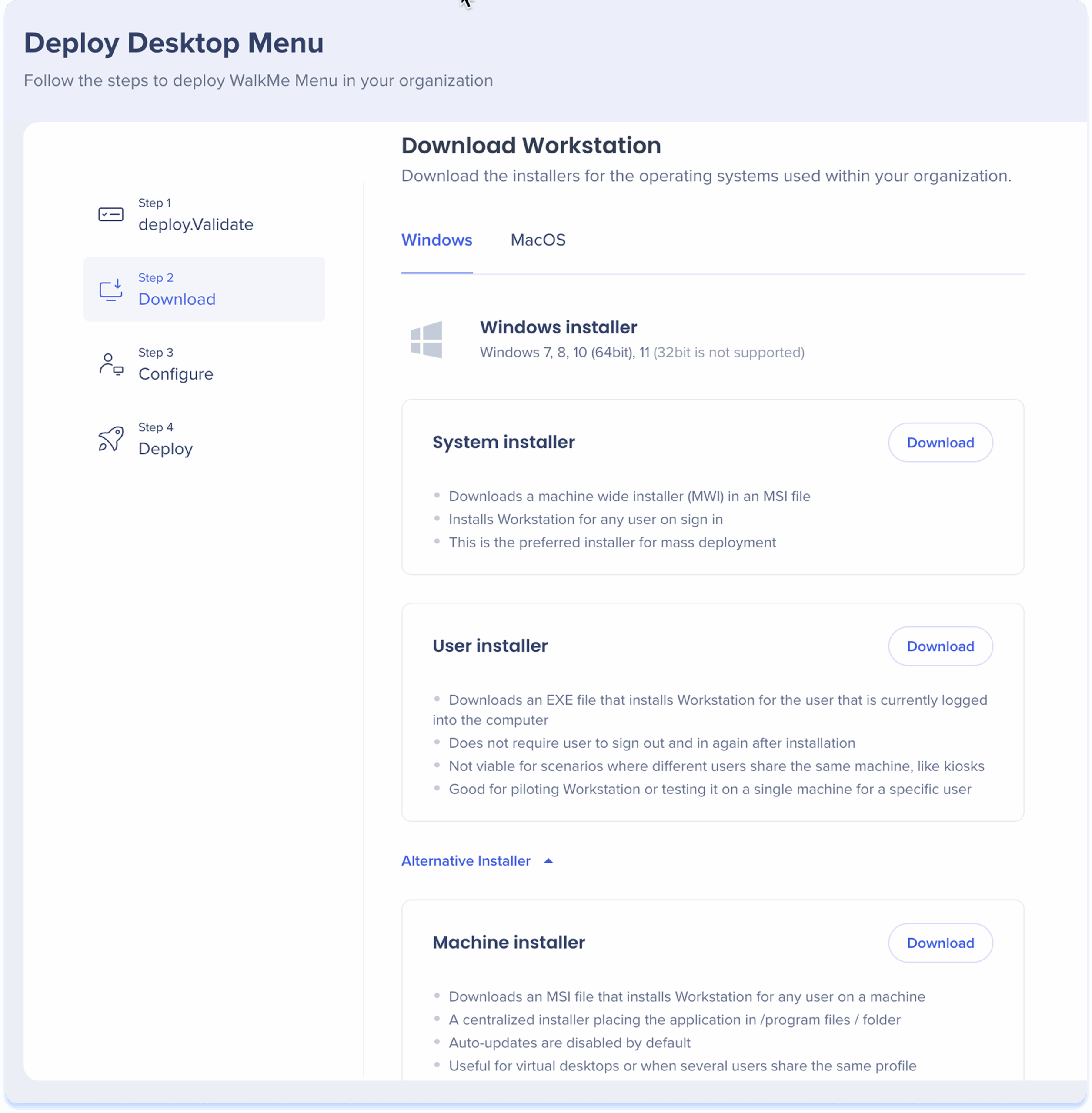Click the Windows logo icon

click(x=426, y=340)
